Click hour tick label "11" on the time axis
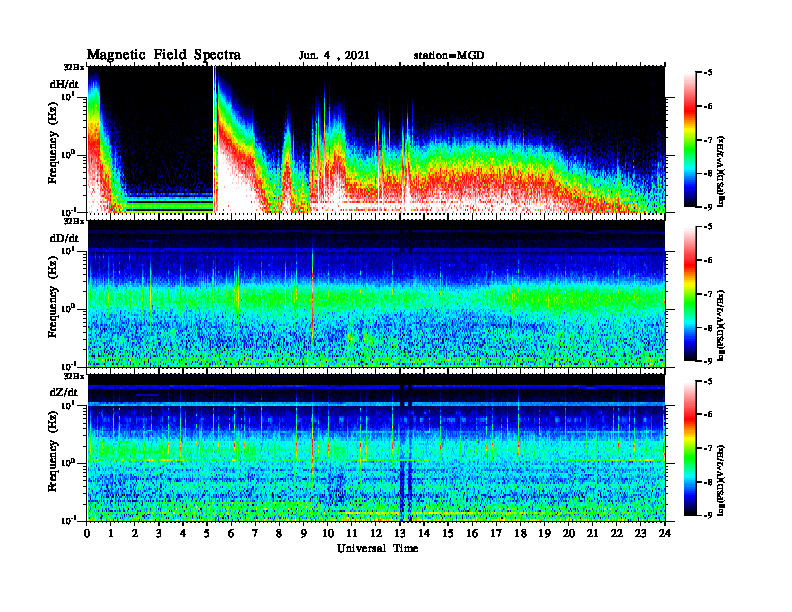 click(352, 533)
